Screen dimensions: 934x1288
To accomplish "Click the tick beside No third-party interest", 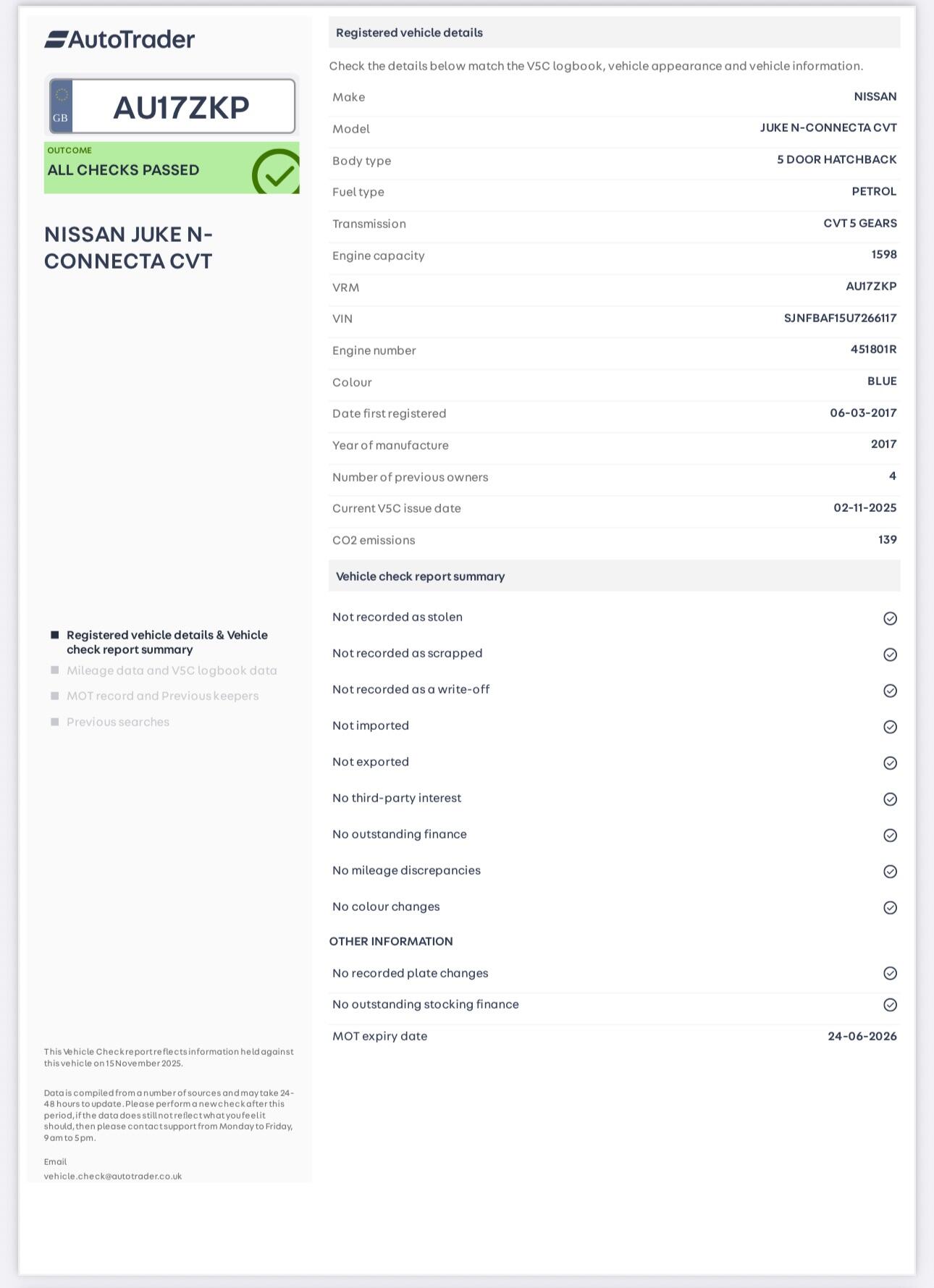I will pyautogui.click(x=890, y=799).
